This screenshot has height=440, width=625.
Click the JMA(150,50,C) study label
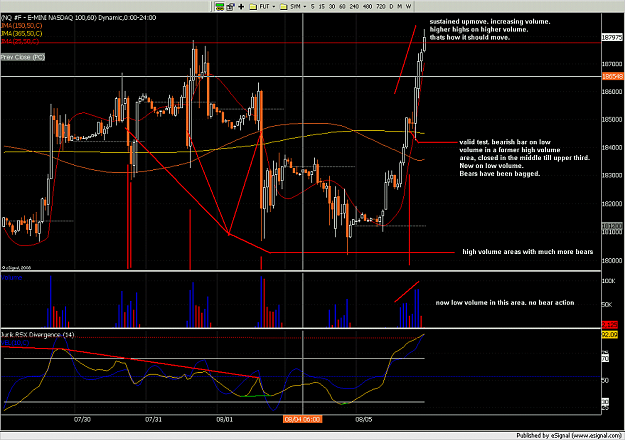[x=22, y=26]
